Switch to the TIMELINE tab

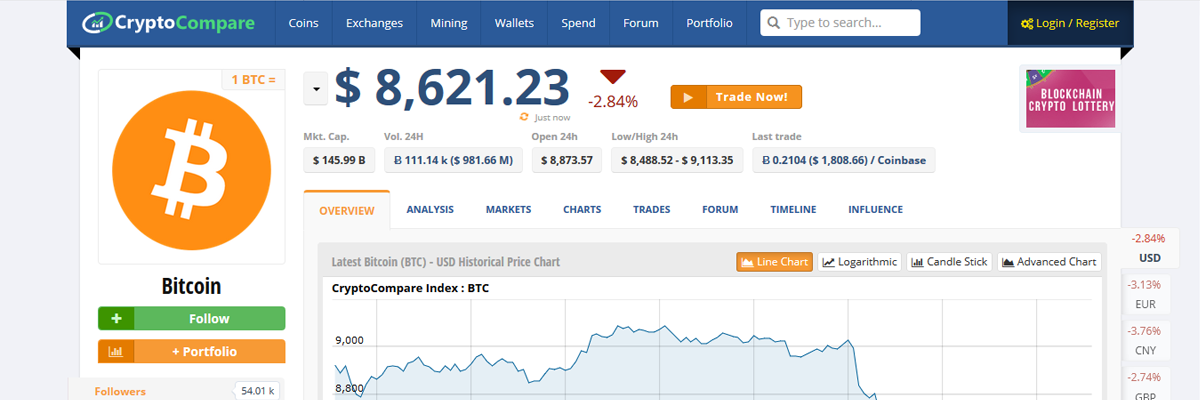tap(793, 210)
